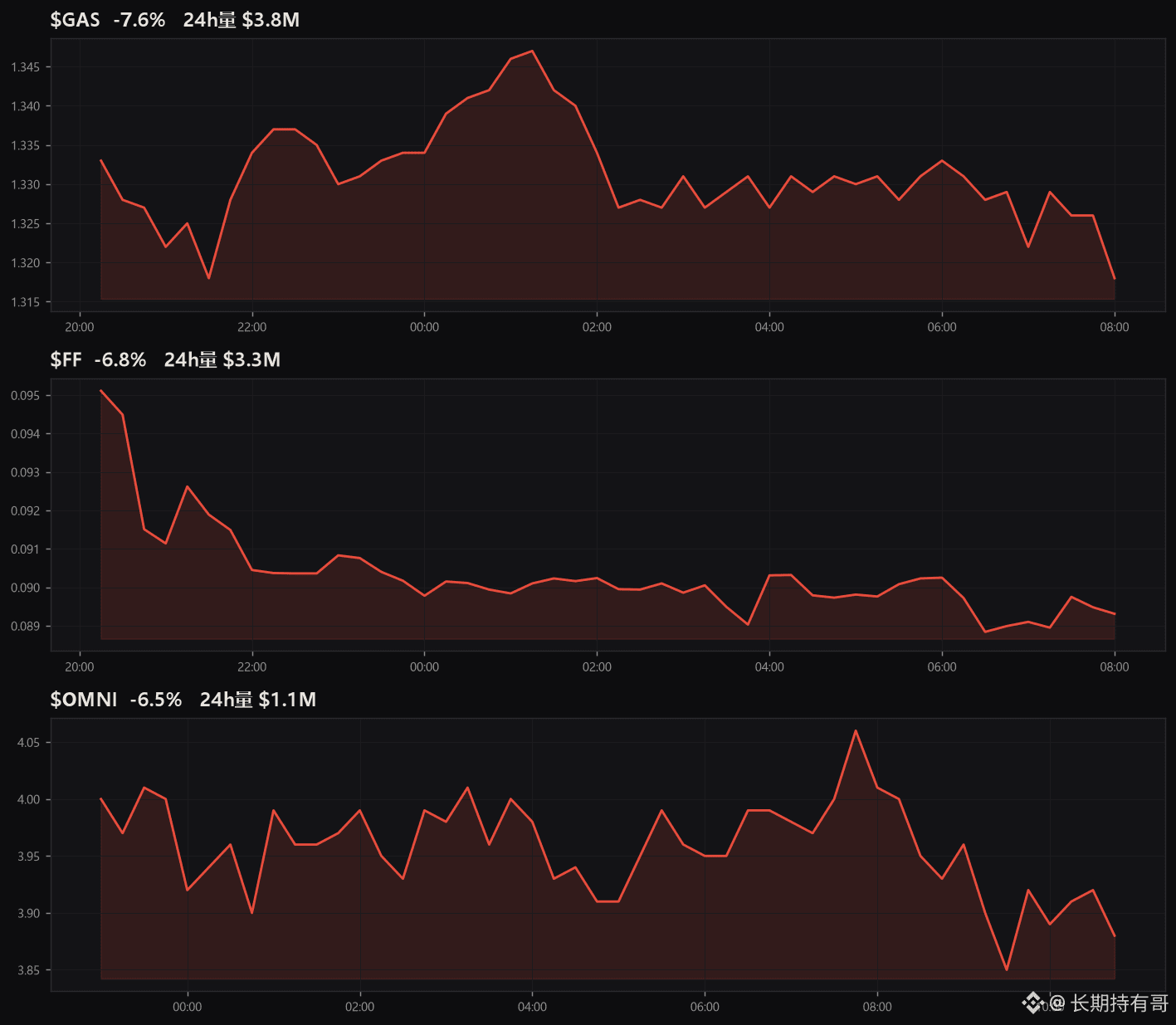Click the lowest dip of the OMNI price line

click(1007, 969)
